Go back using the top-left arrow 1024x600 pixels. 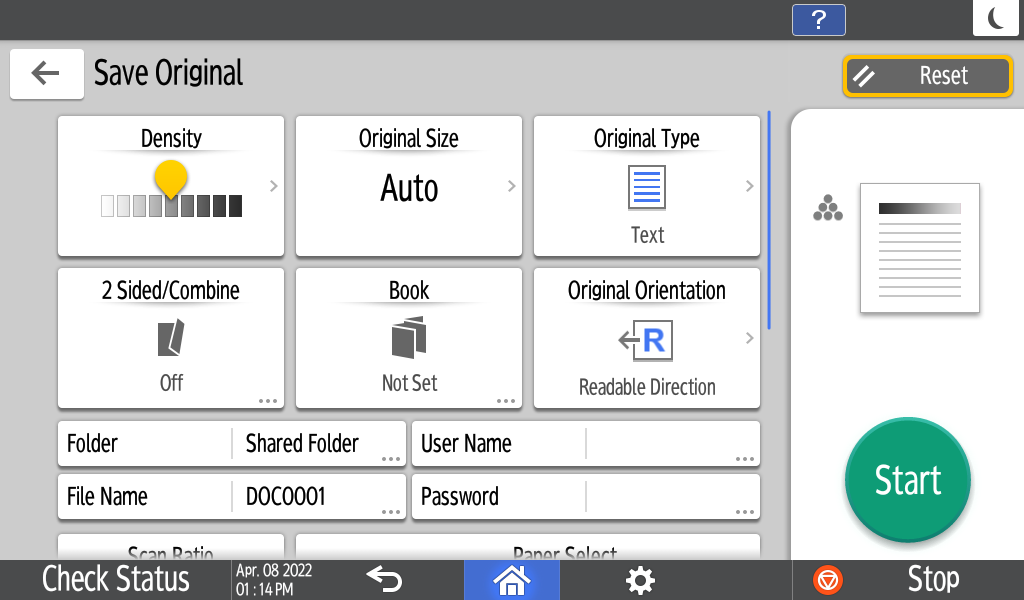pos(46,74)
